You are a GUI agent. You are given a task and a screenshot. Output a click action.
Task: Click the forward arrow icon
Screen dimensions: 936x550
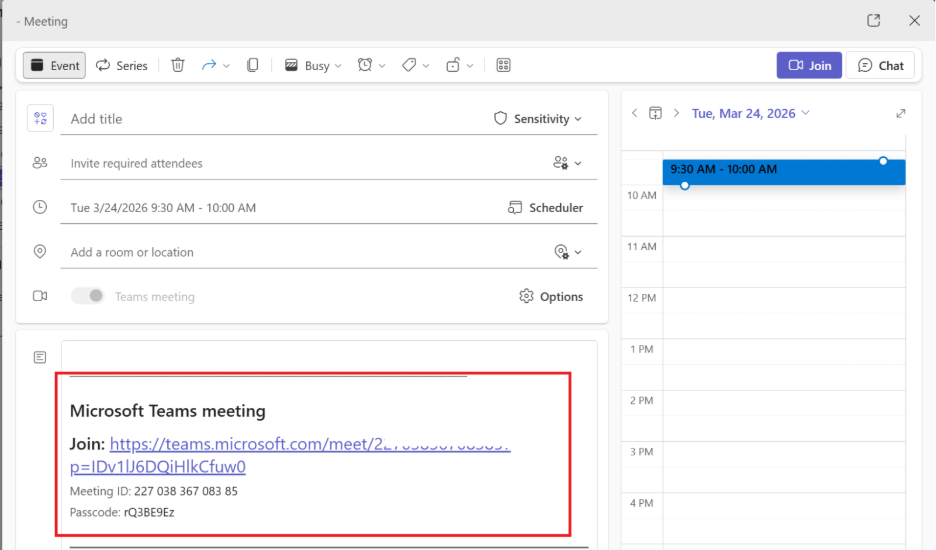click(208, 65)
